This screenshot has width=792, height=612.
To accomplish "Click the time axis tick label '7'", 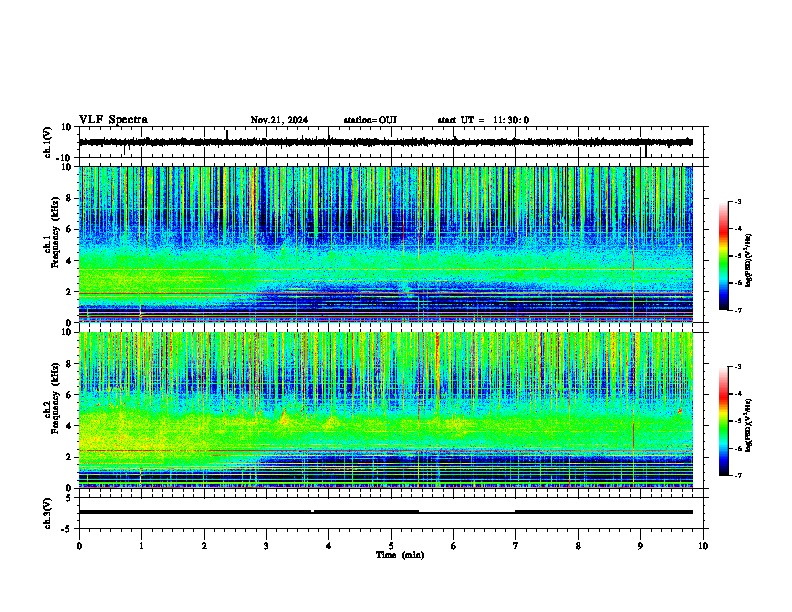I will pos(516,546).
